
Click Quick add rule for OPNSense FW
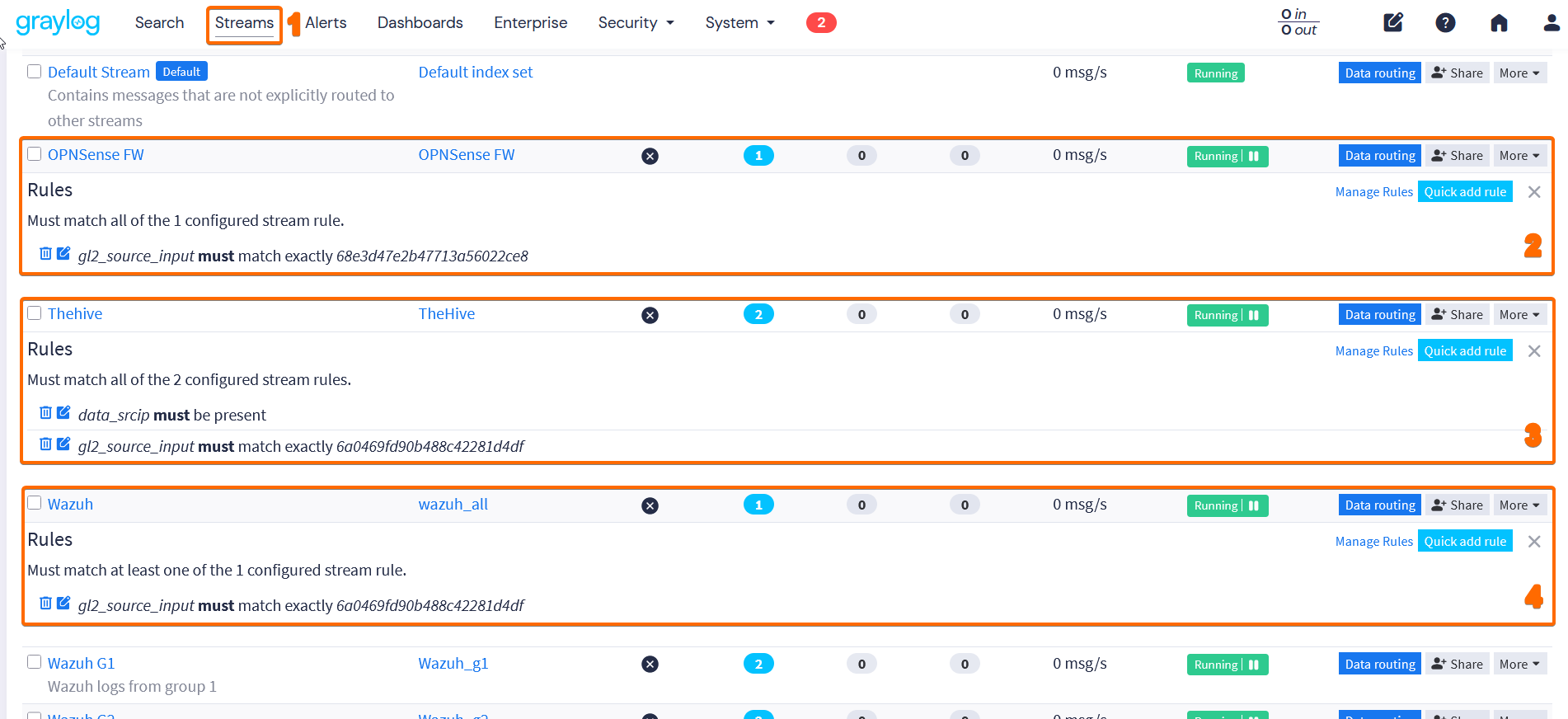pyautogui.click(x=1465, y=192)
